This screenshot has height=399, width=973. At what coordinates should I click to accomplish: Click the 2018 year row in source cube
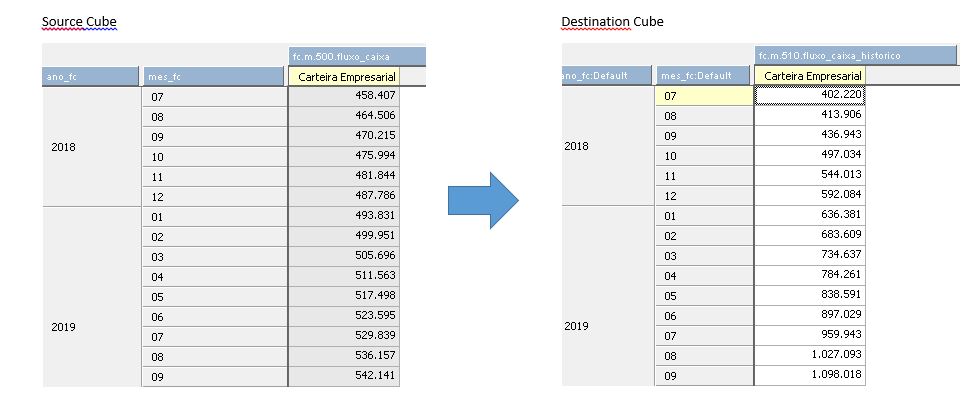[92, 146]
